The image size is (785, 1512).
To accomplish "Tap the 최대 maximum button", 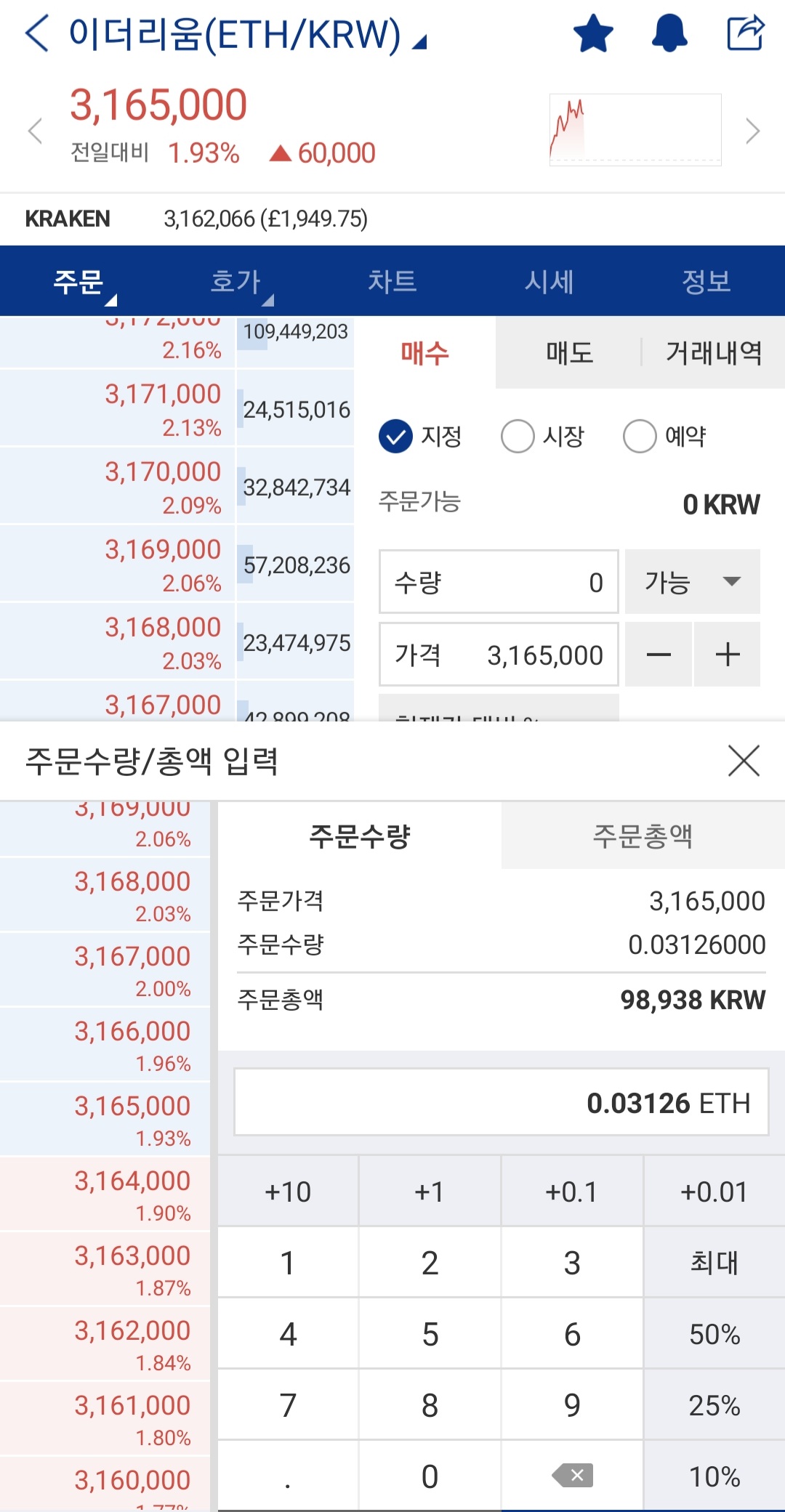I will 714,1263.
